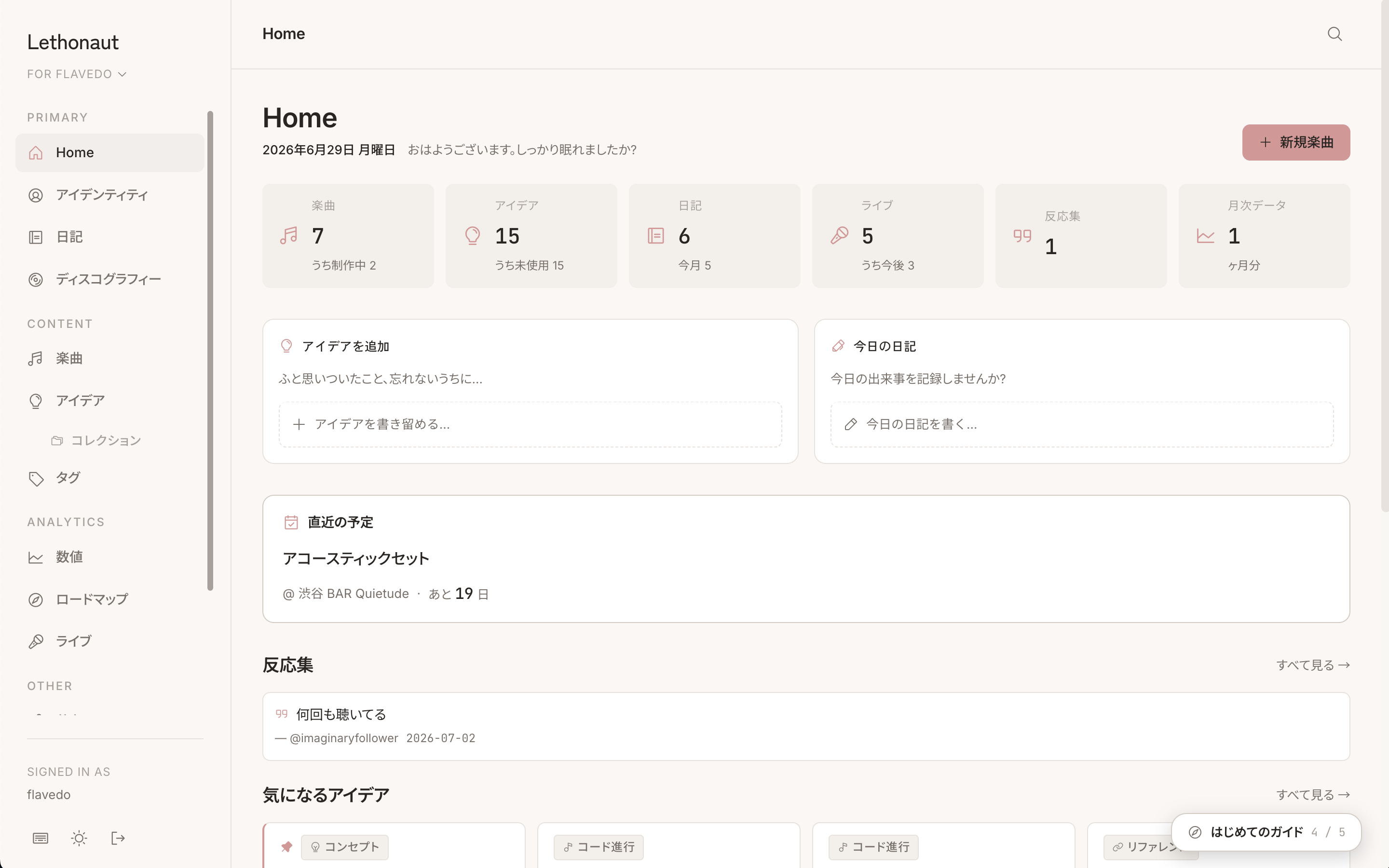Open the search magnifier icon
1389x868 pixels.
(x=1335, y=34)
